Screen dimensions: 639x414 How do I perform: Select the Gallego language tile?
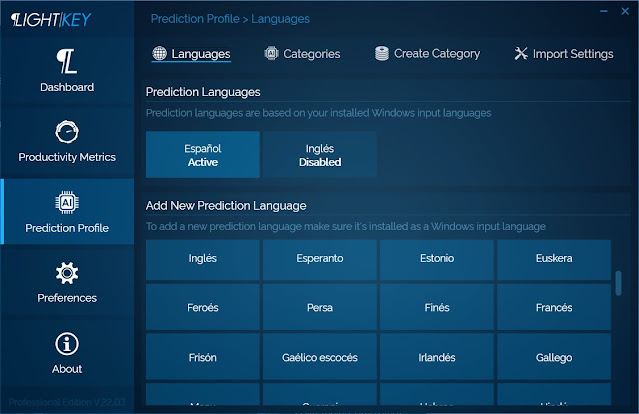click(x=554, y=357)
